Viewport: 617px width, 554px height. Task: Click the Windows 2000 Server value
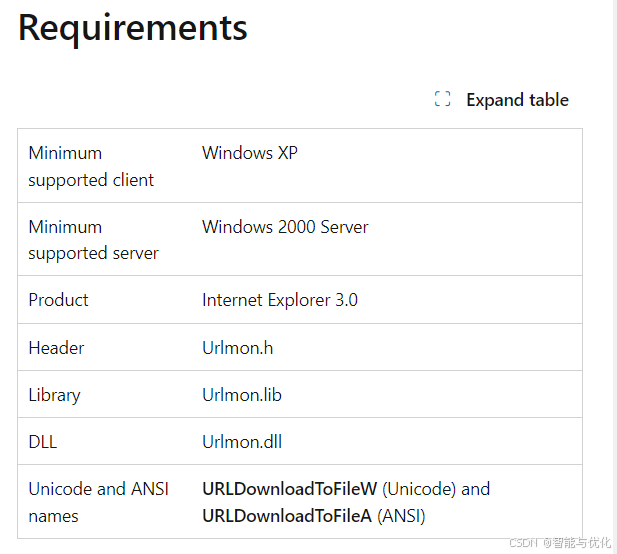[x=285, y=227]
